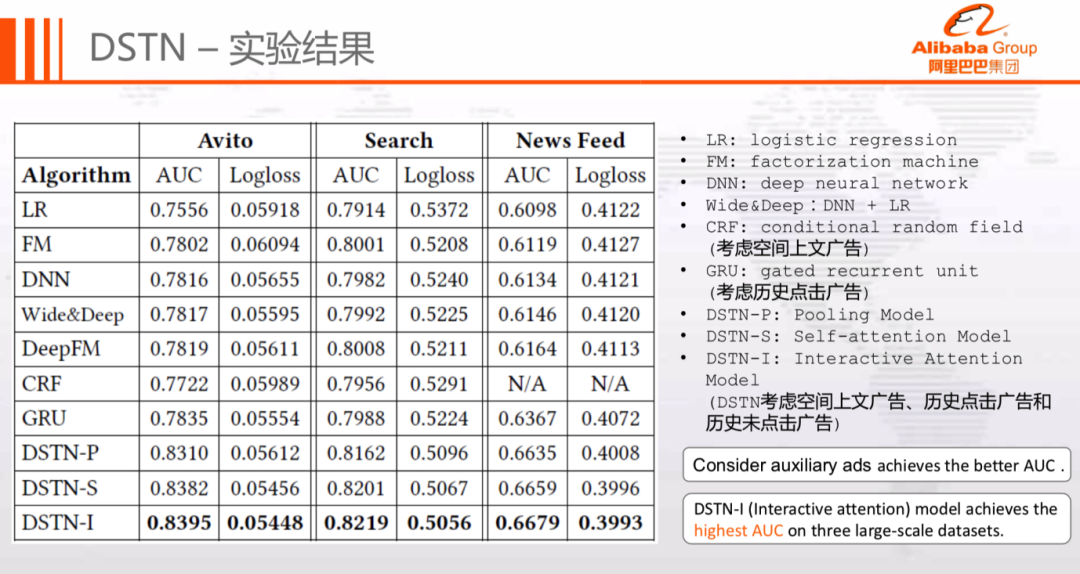Click the AUC header under Avito
The height and width of the screenshot is (574, 1080).
179,175
